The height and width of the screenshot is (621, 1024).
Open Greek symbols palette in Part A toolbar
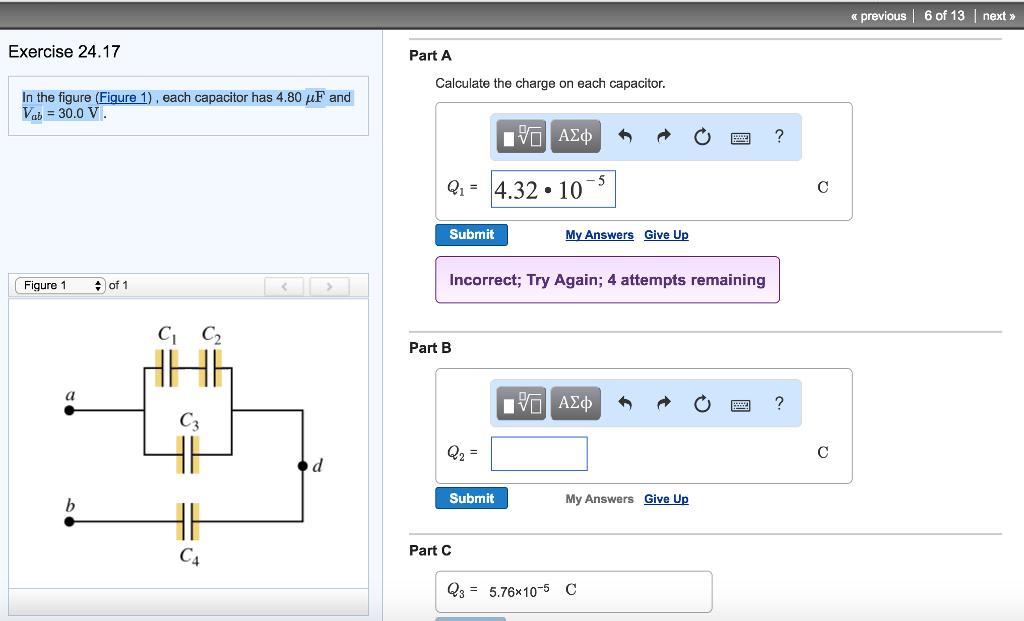(x=575, y=136)
